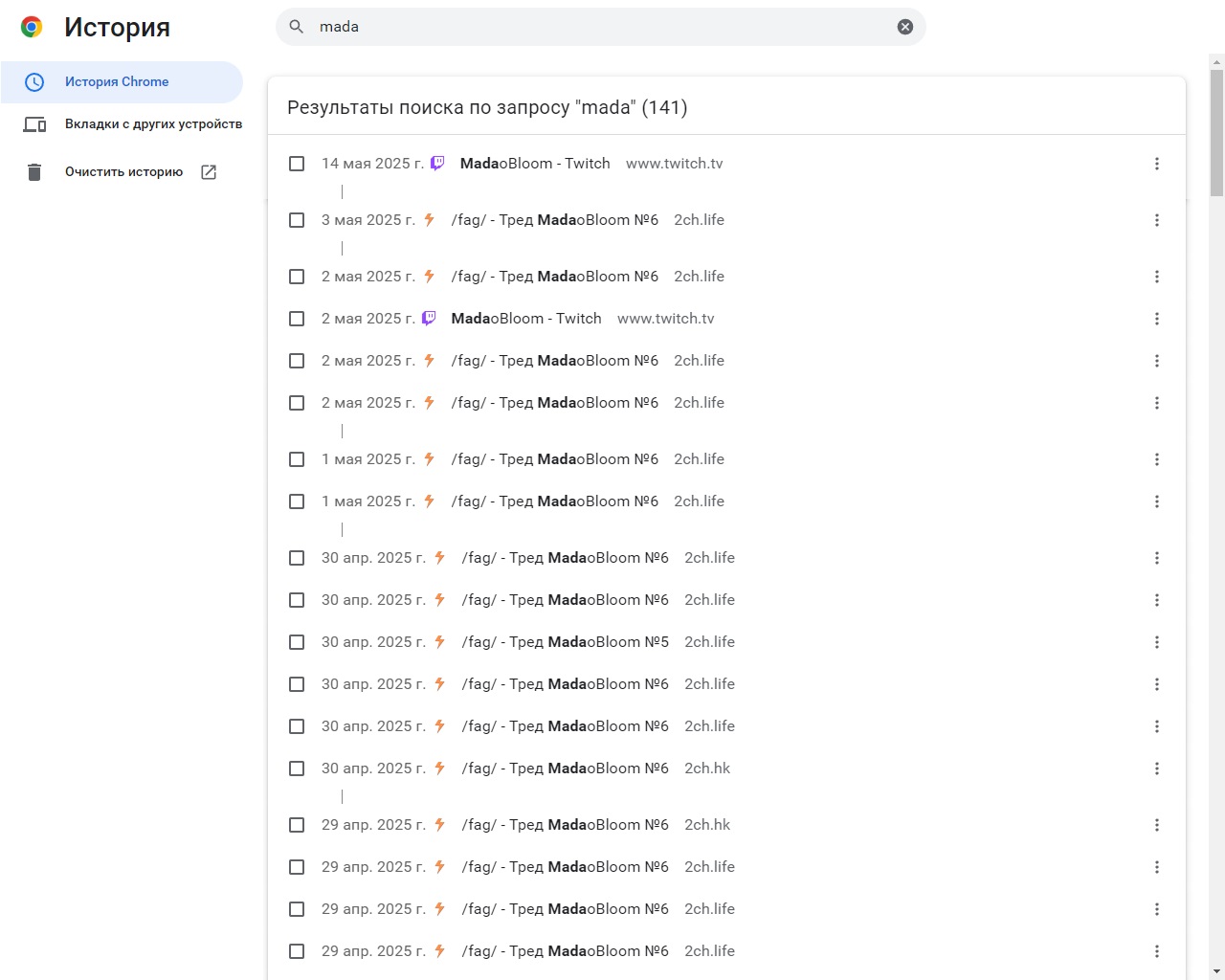Screen dimensions: 1225x980
Task: Open 29 апр. Тред MadaoBloom №6 on 2ch.hk
Action: (x=566, y=825)
